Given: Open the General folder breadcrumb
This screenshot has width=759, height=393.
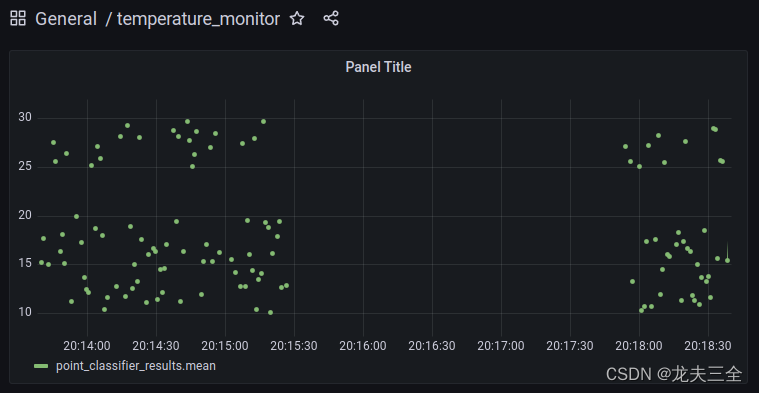Looking at the screenshot, I should 66,19.
